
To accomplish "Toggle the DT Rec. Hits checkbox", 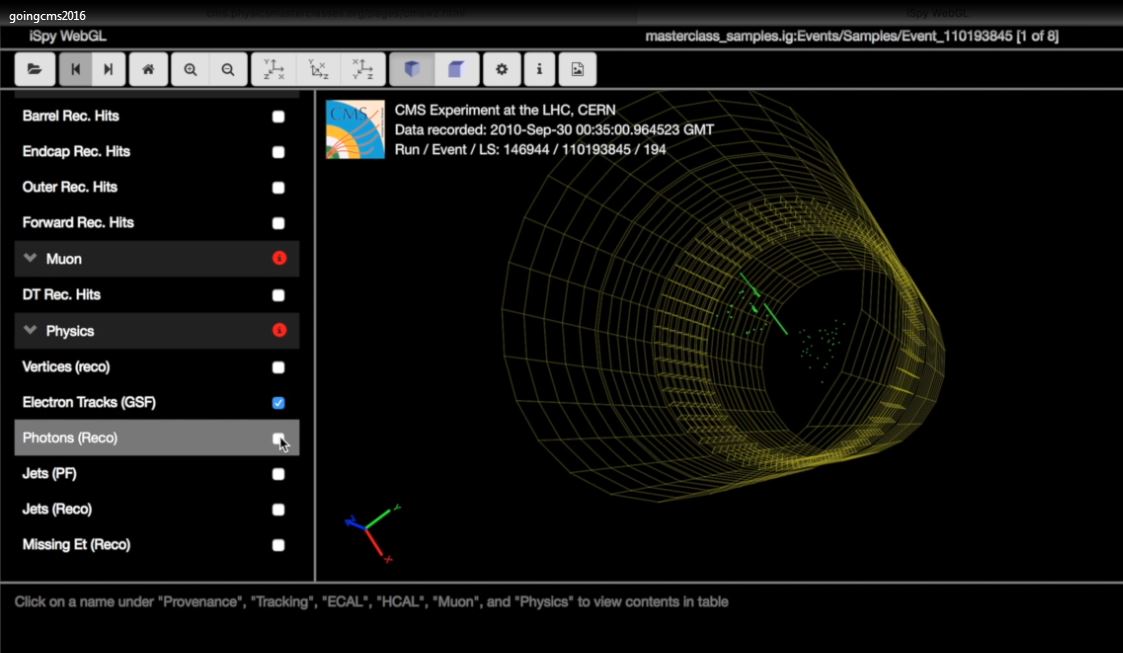I will coord(278,295).
